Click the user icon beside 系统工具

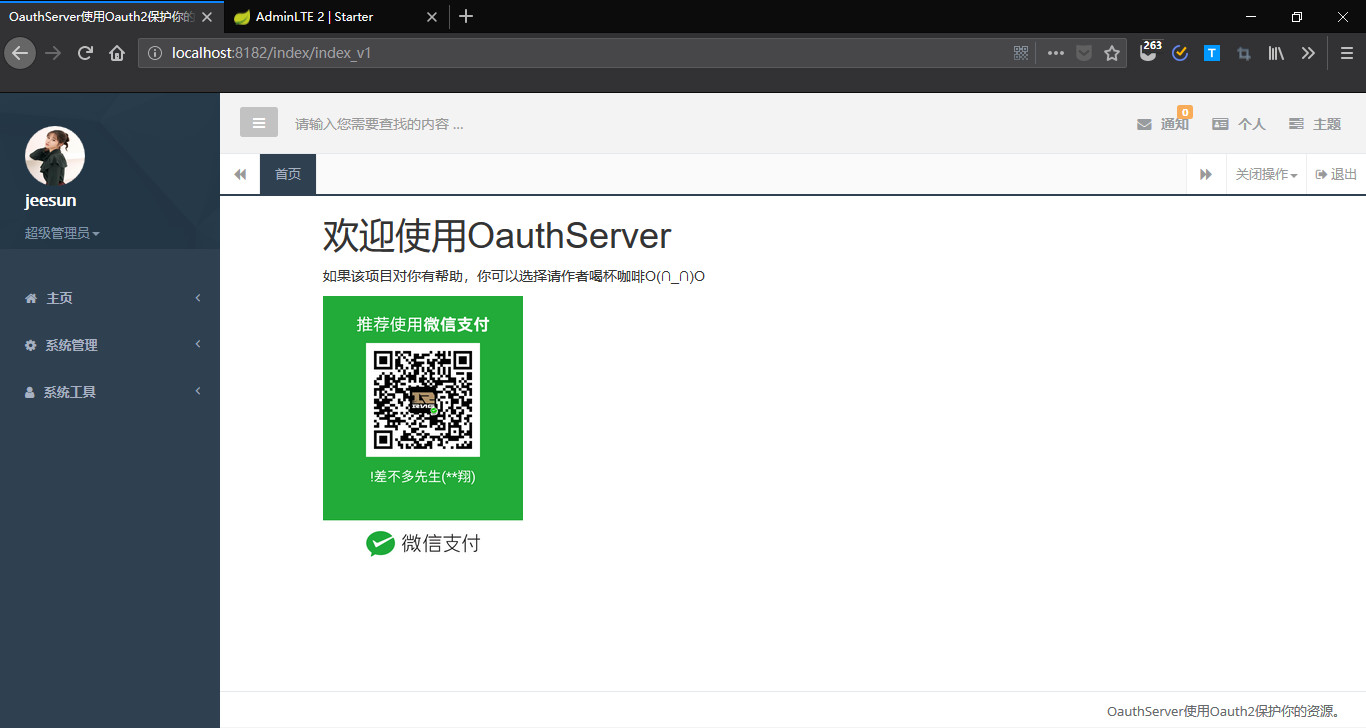coord(29,392)
